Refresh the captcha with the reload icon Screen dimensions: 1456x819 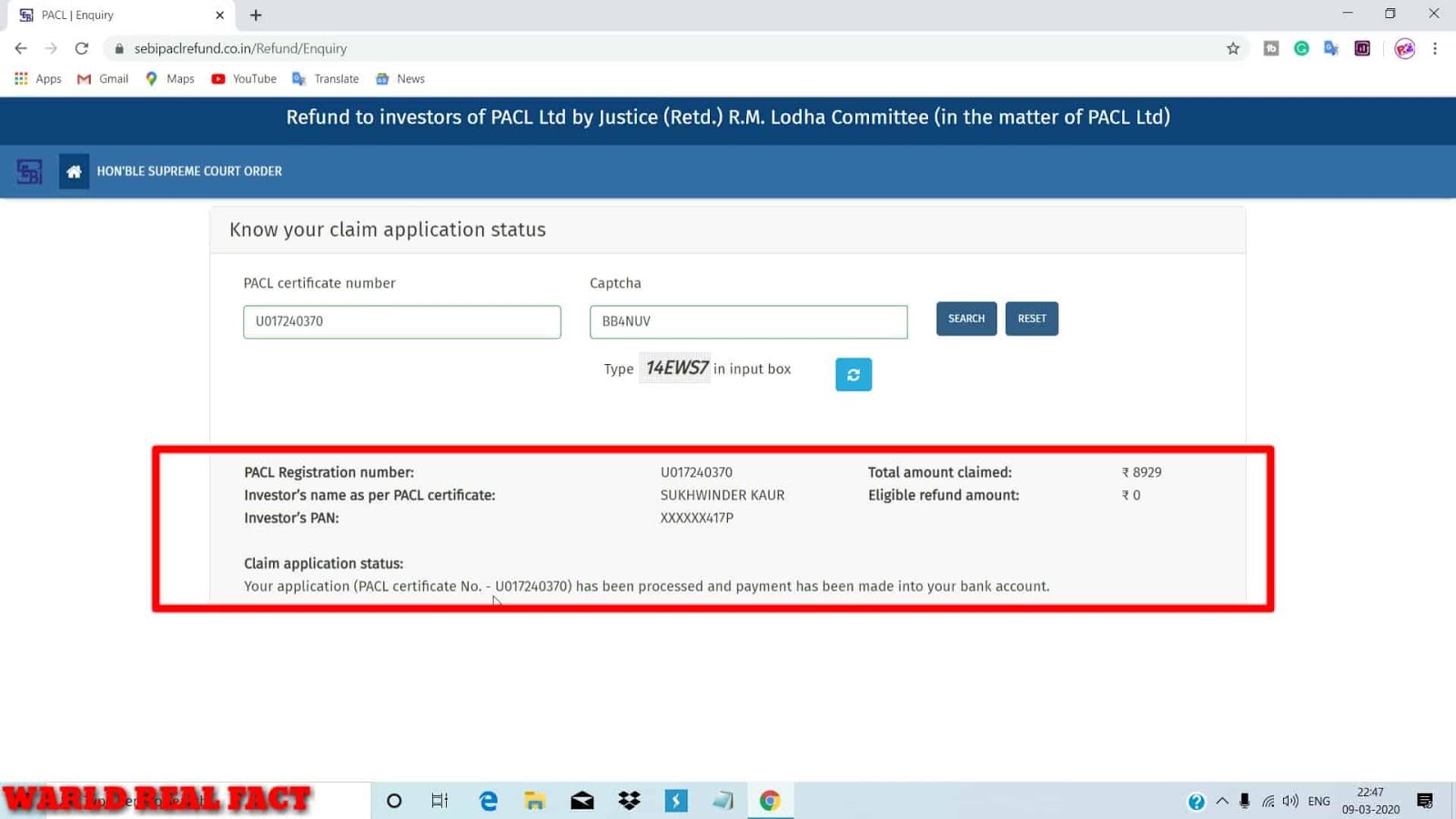[853, 374]
